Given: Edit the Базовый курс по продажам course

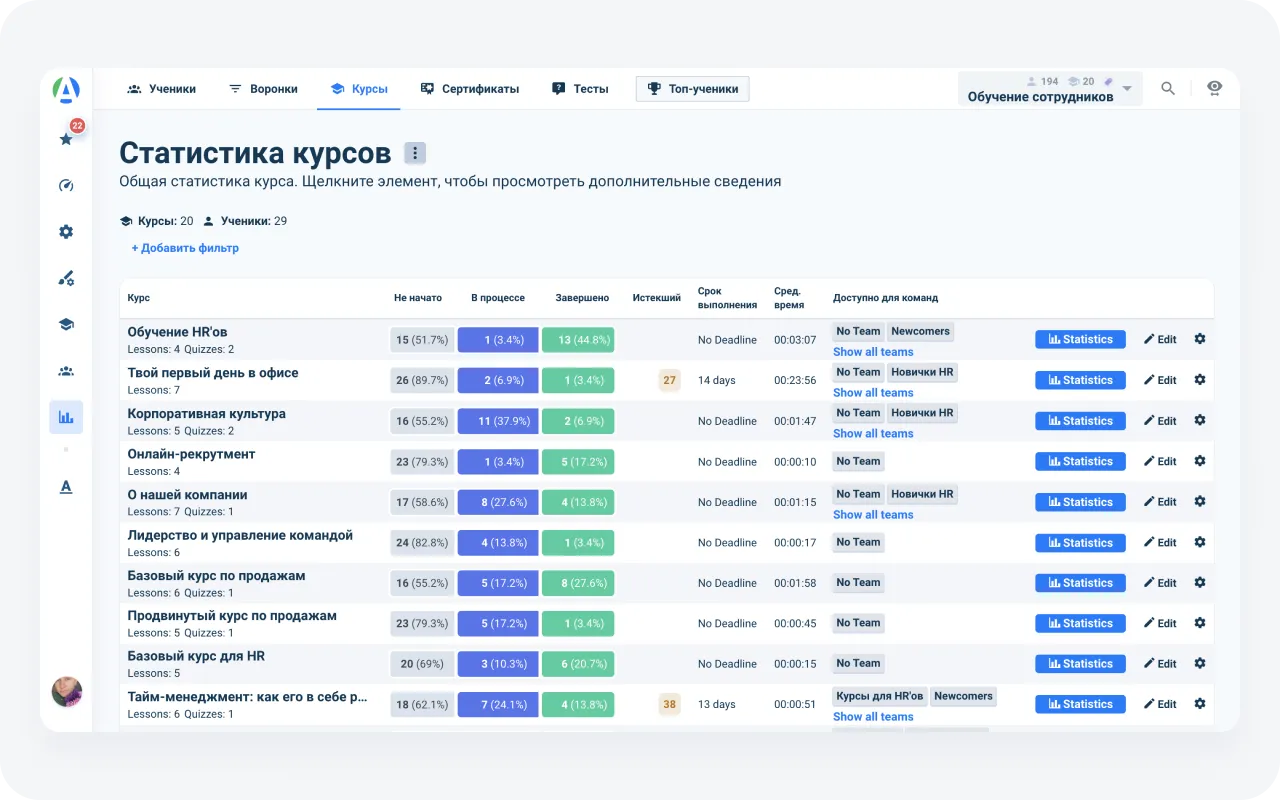Looking at the screenshot, I should (x=1160, y=583).
